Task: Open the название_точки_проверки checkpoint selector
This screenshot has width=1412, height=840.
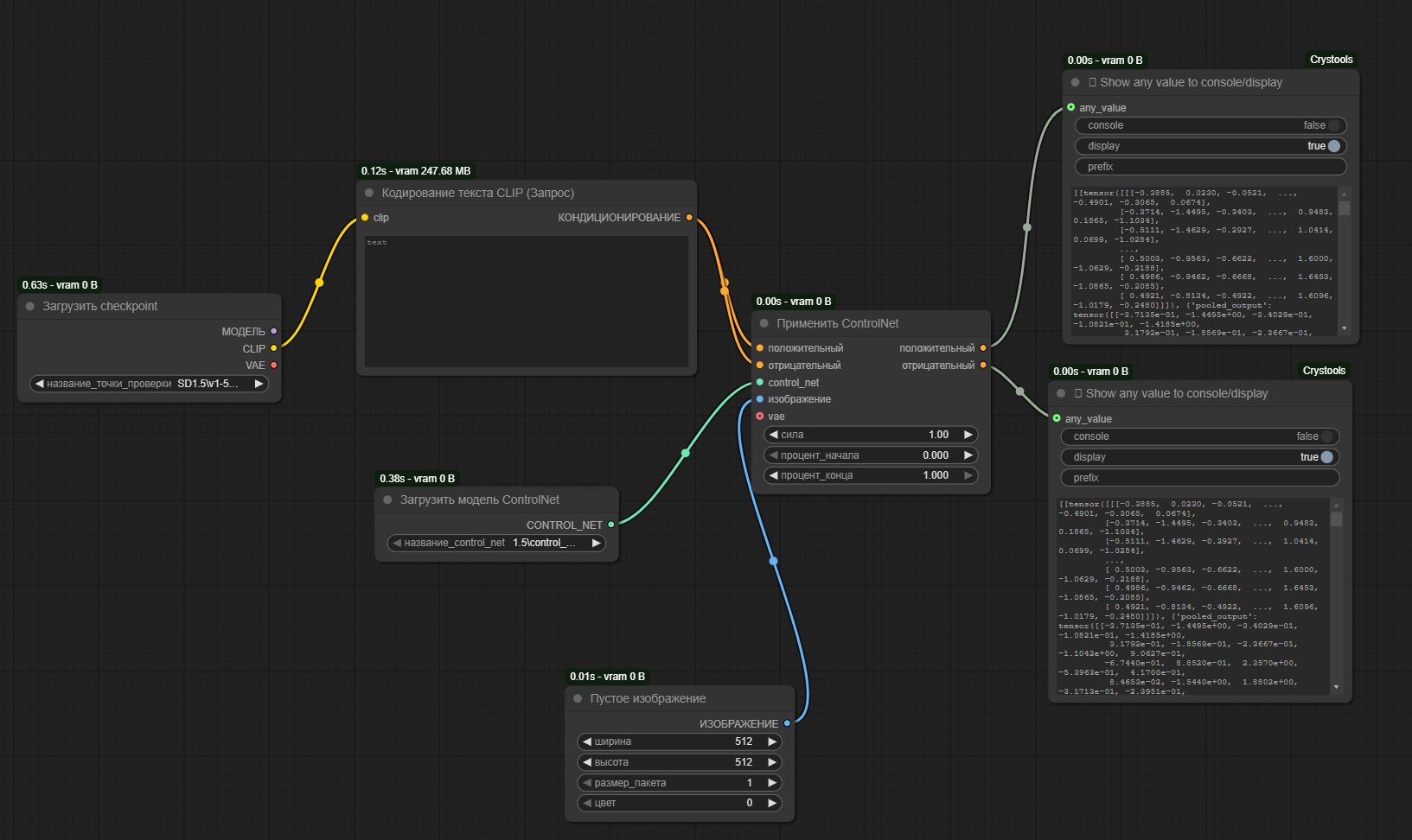Action: click(149, 384)
